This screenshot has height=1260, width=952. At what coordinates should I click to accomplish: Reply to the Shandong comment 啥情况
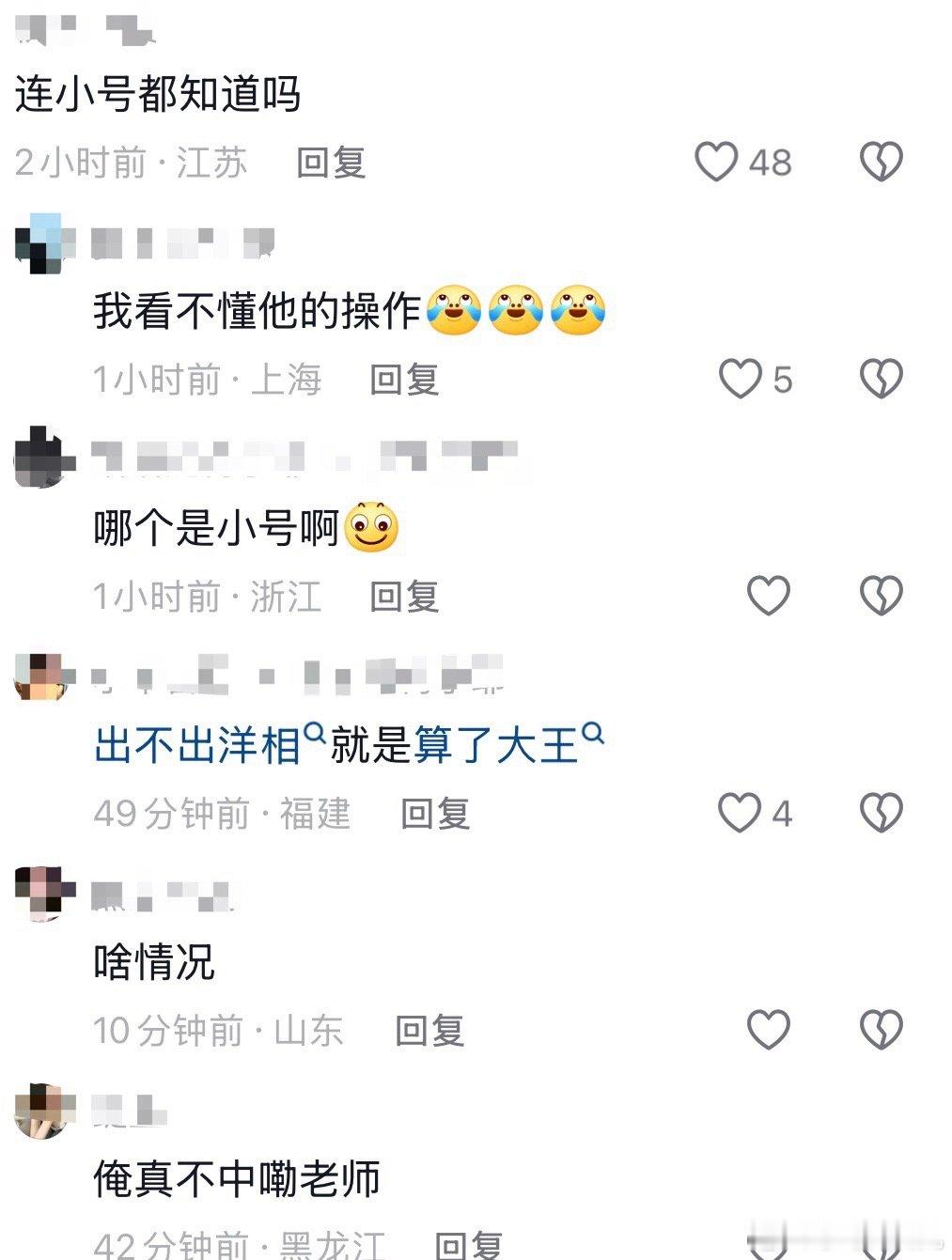pyautogui.click(x=429, y=1031)
